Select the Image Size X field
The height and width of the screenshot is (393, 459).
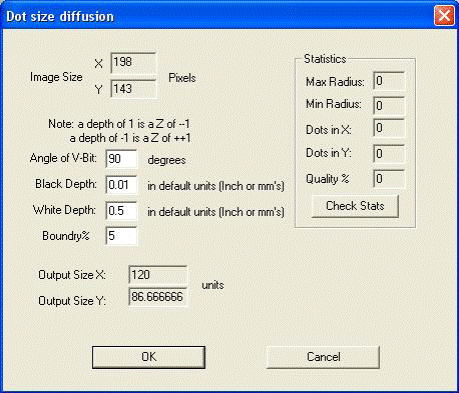[x=133, y=63]
